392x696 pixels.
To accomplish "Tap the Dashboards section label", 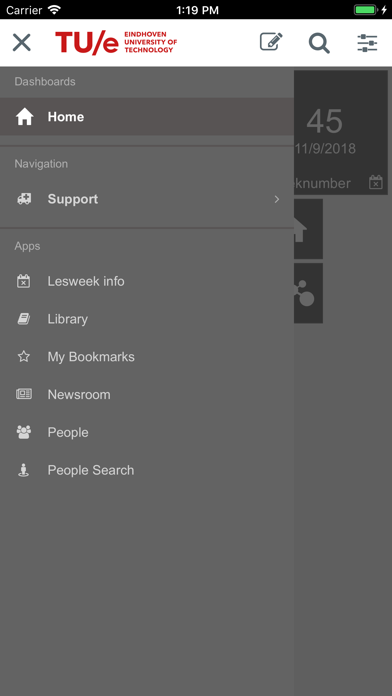I will (45, 82).
